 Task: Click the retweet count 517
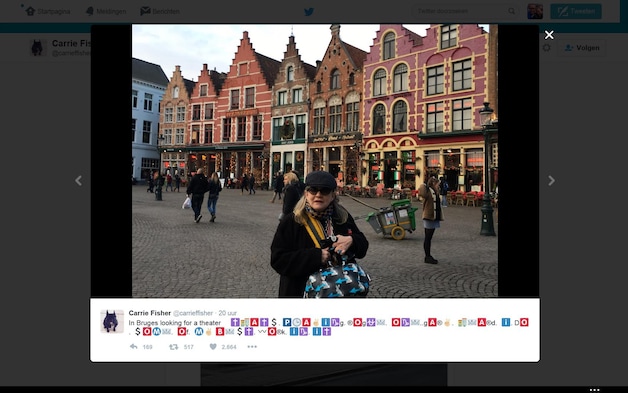[x=189, y=347]
